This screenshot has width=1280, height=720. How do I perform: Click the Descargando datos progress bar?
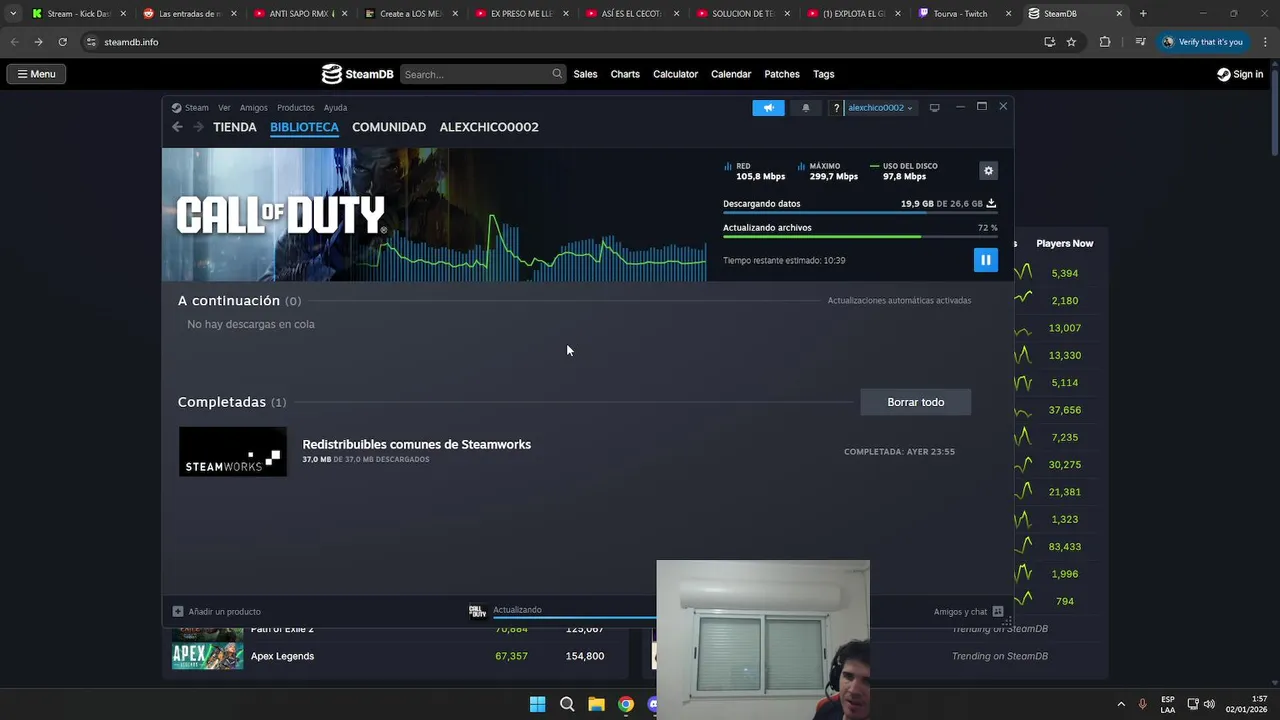tap(860, 213)
